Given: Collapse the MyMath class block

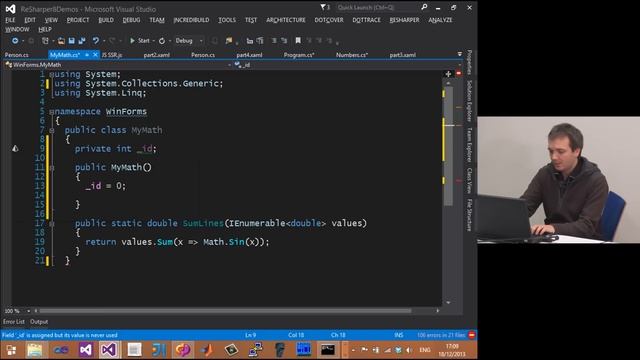Looking at the screenshot, I should point(52,131).
